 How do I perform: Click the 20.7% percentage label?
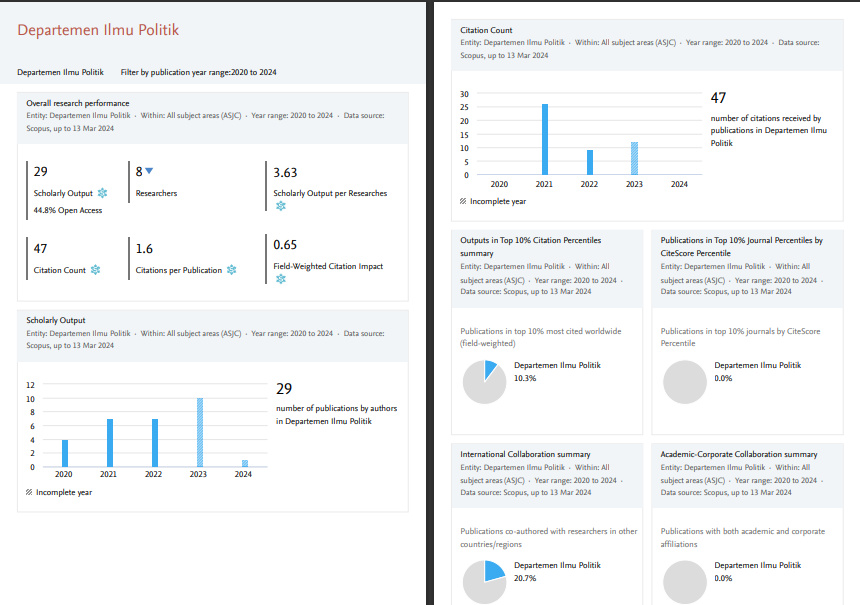tap(525, 578)
